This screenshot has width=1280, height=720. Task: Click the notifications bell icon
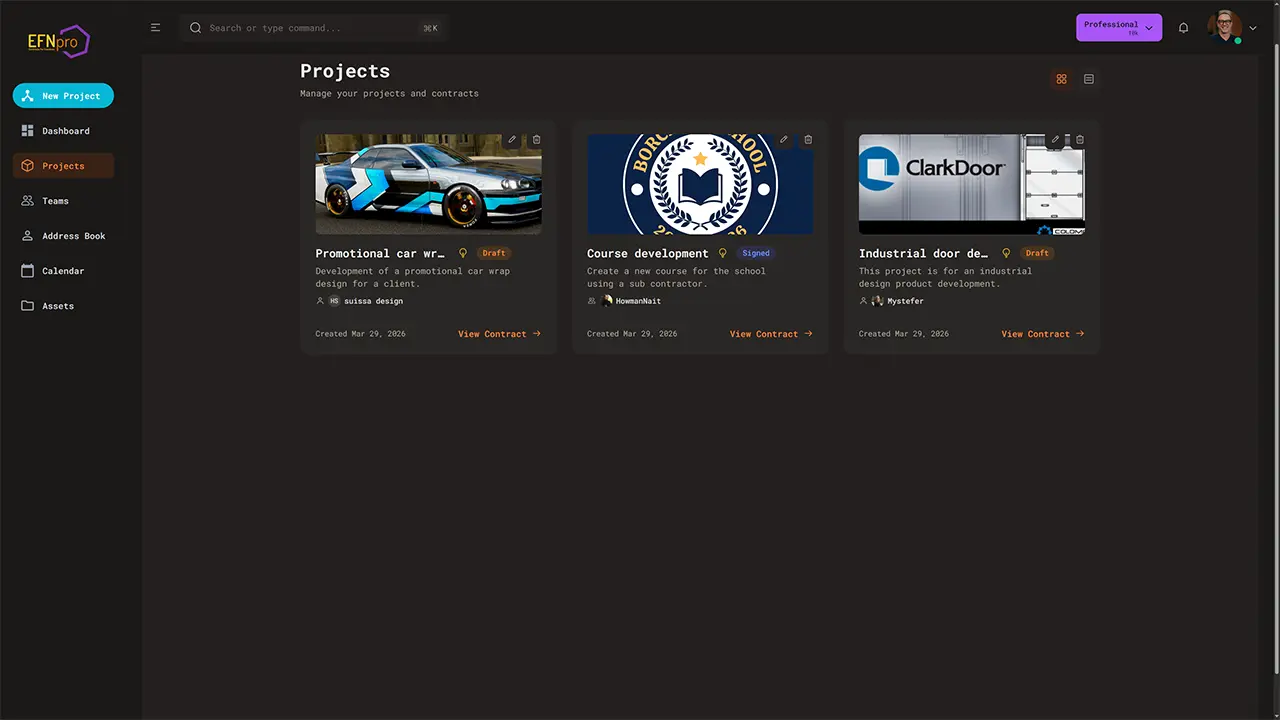[1183, 28]
